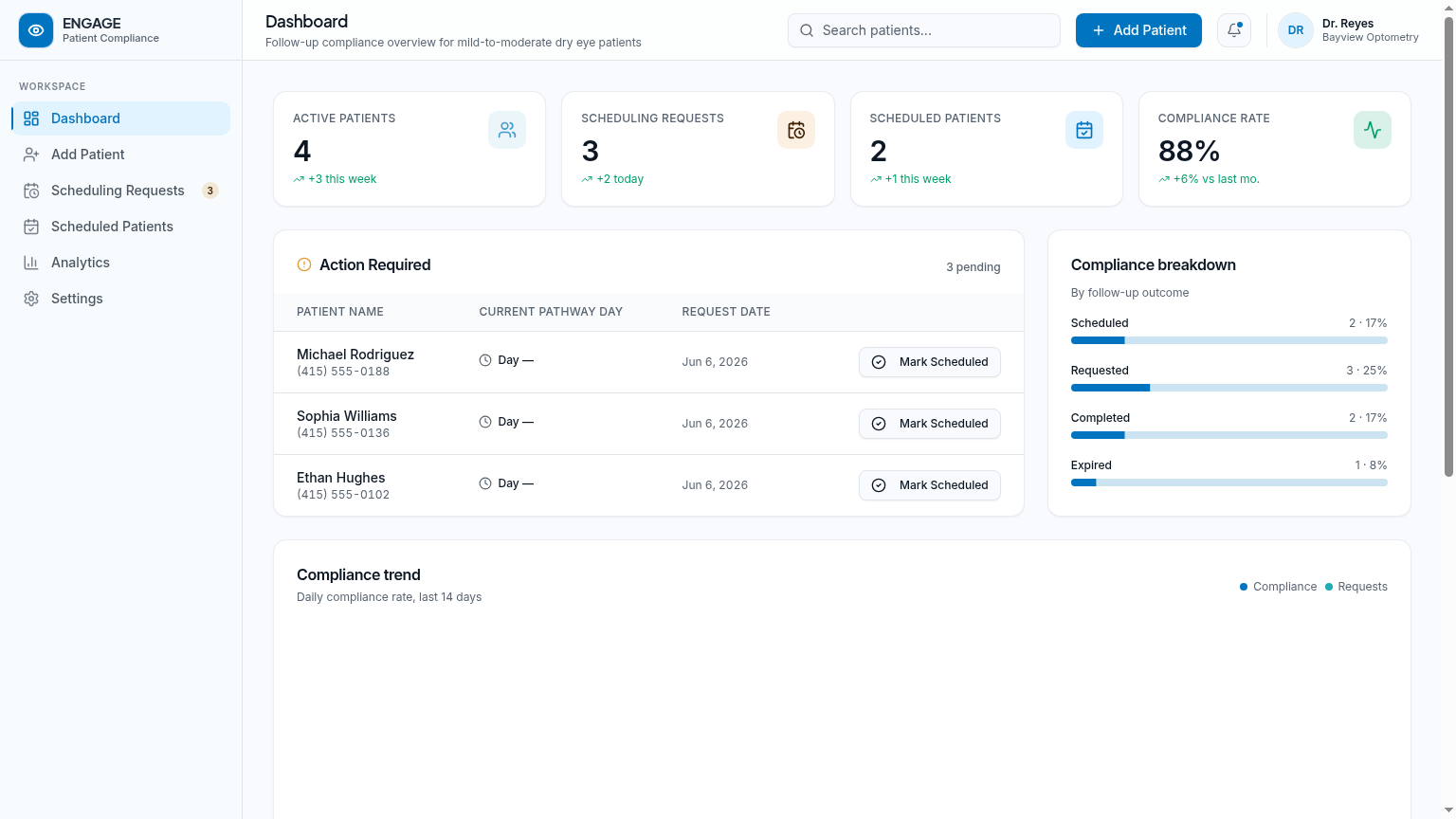Click the ENGAGE eye logo icon
The width and height of the screenshot is (1456, 819).
36,30
